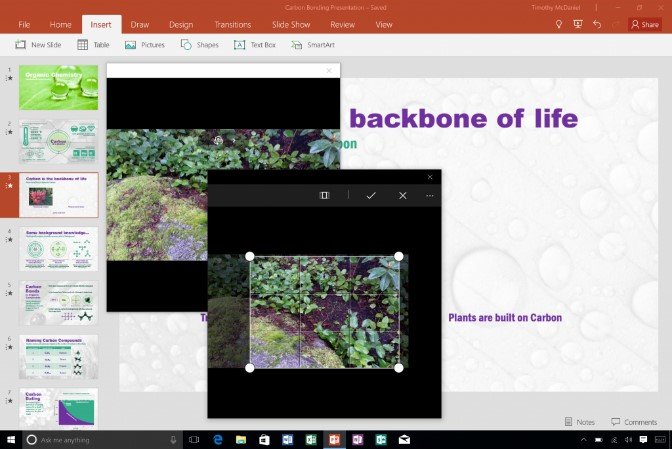Open the crop window's more options ellipsis

[430, 195]
